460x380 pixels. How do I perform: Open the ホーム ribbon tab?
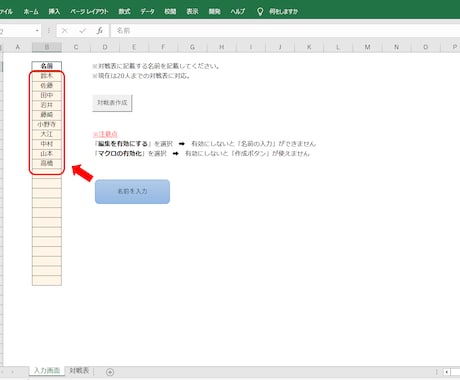click(x=31, y=12)
